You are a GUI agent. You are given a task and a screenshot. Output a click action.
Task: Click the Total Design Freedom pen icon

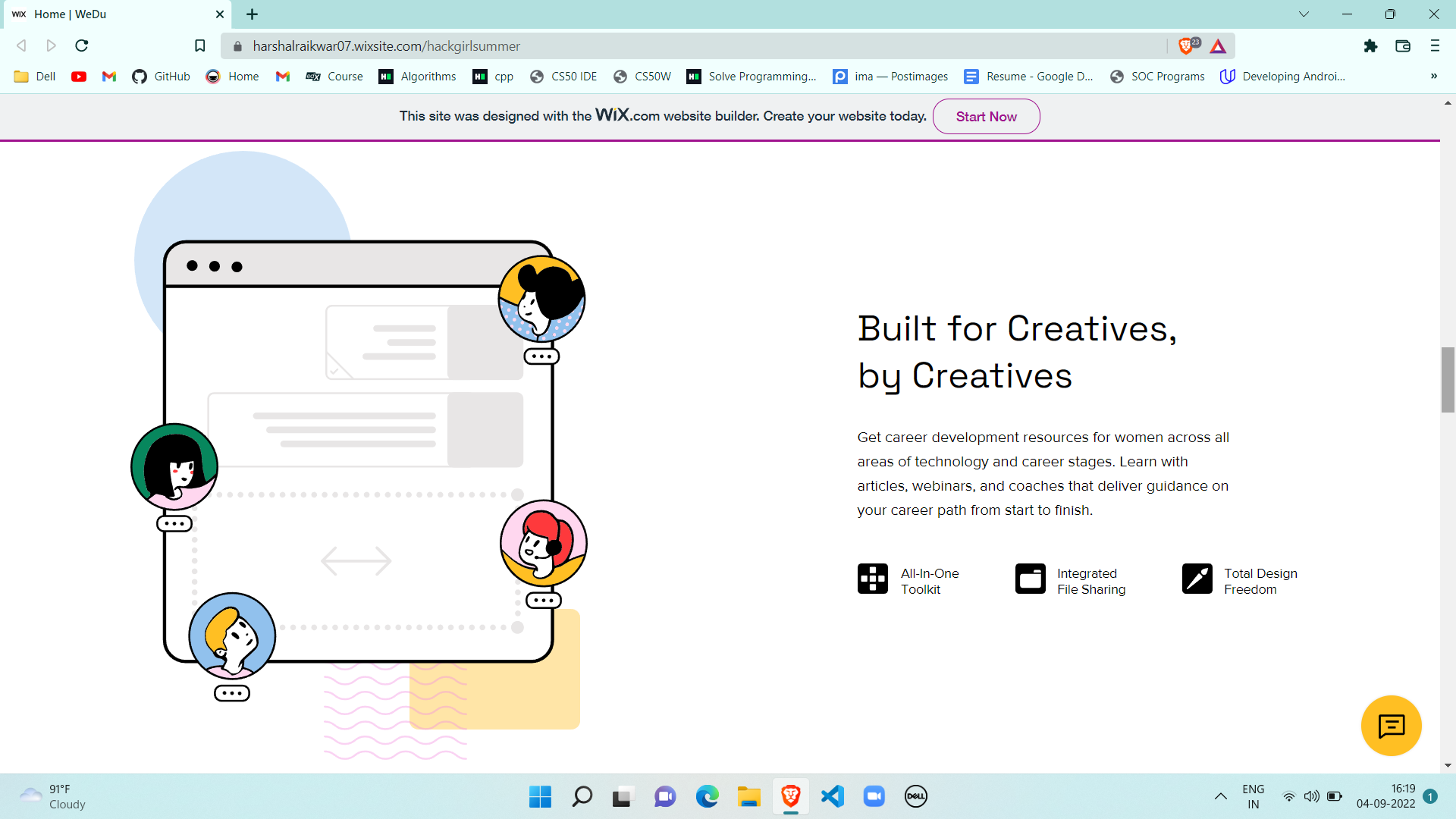1197,579
